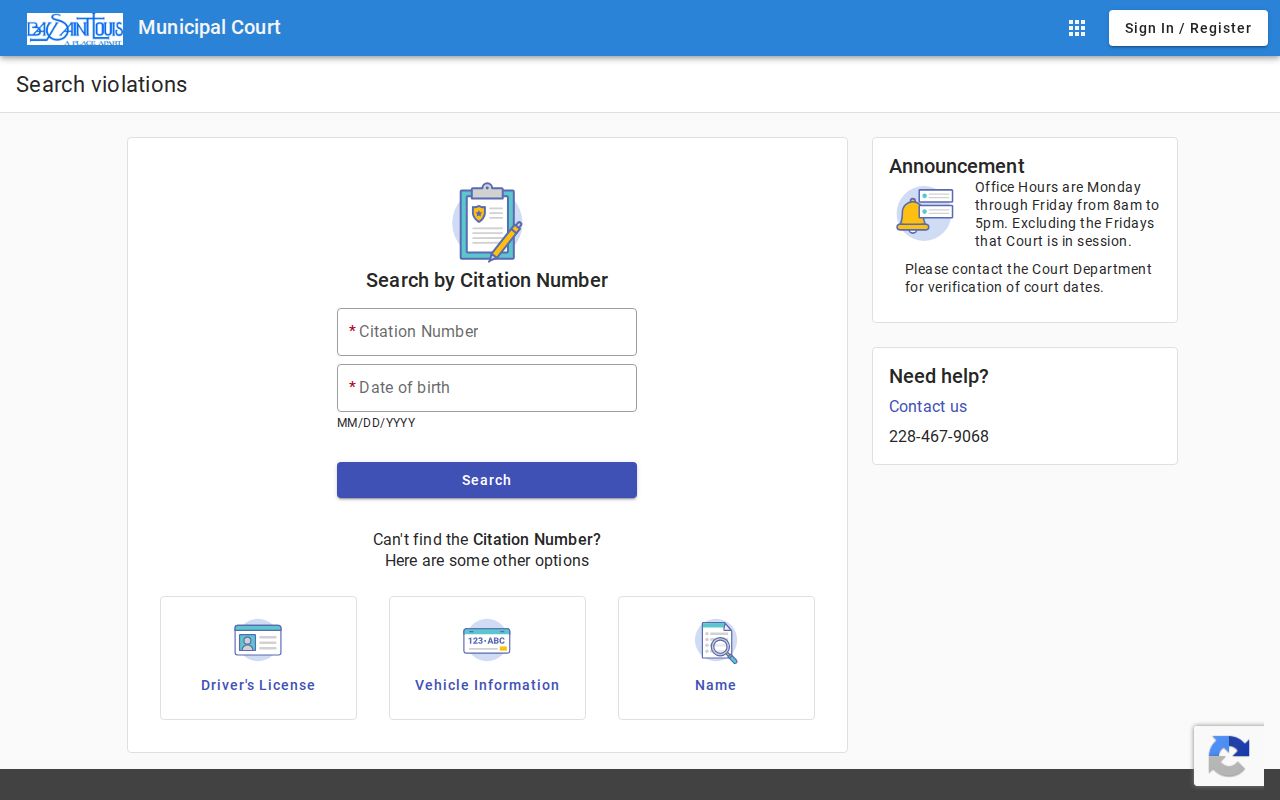Click the "Here are some other options" text

[x=487, y=560]
